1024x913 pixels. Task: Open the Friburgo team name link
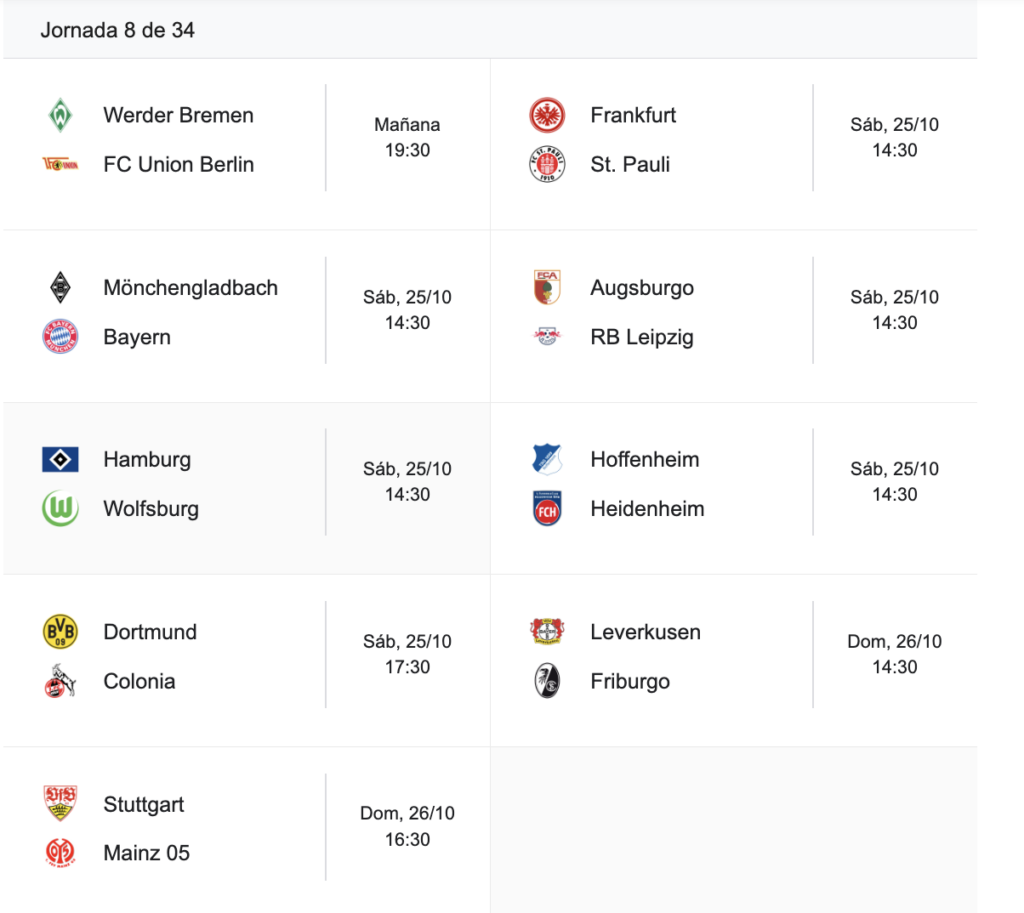630,681
